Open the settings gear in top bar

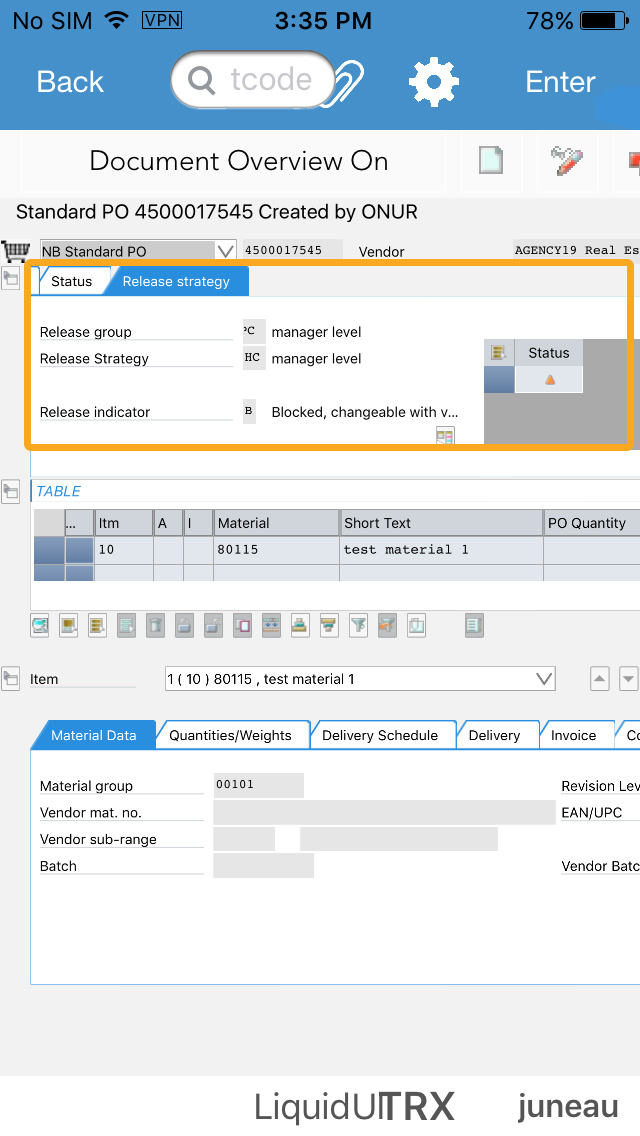tap(434, 81)
